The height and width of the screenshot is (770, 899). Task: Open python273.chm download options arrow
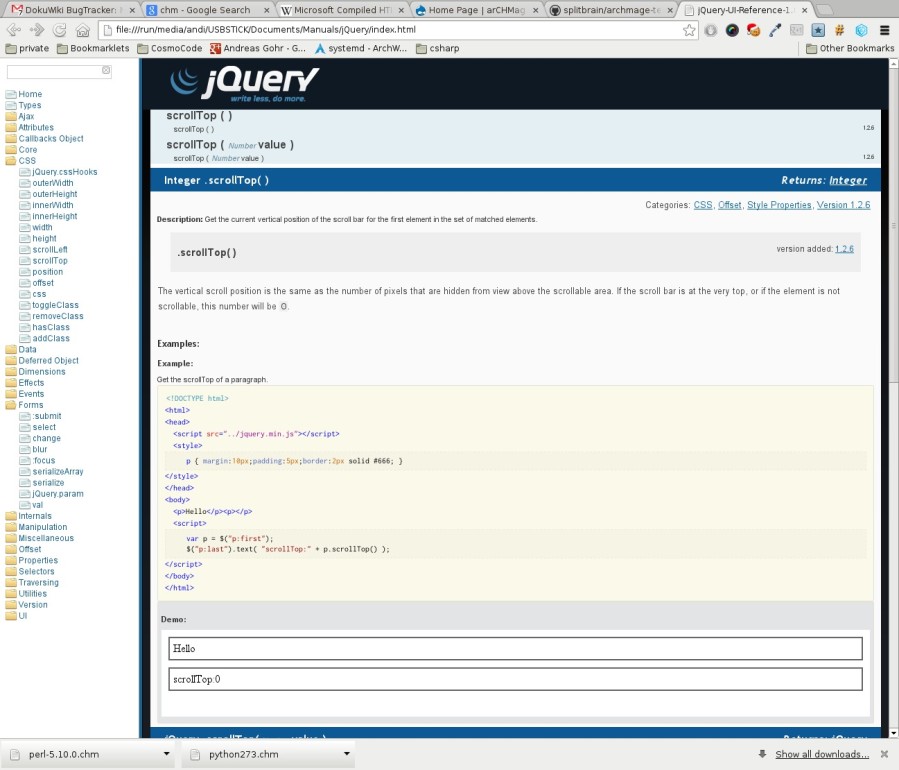[x=346, y=754]
